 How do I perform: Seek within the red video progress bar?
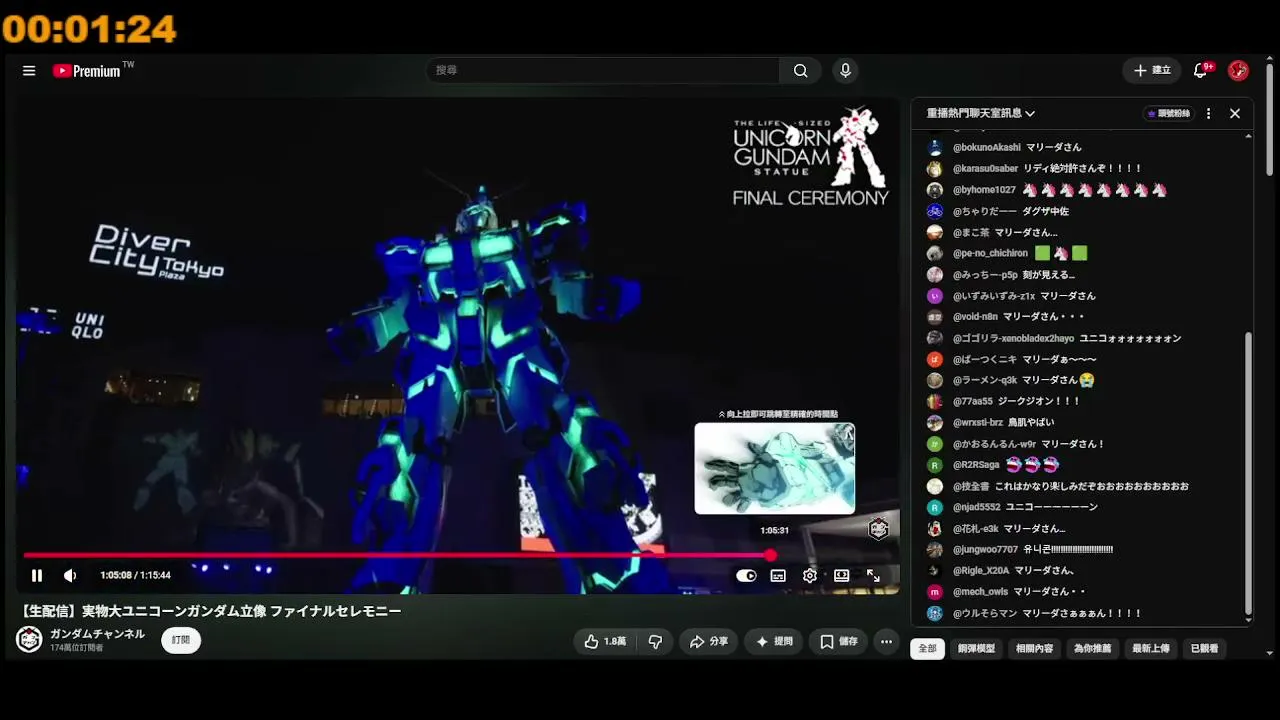coord(397,555)
